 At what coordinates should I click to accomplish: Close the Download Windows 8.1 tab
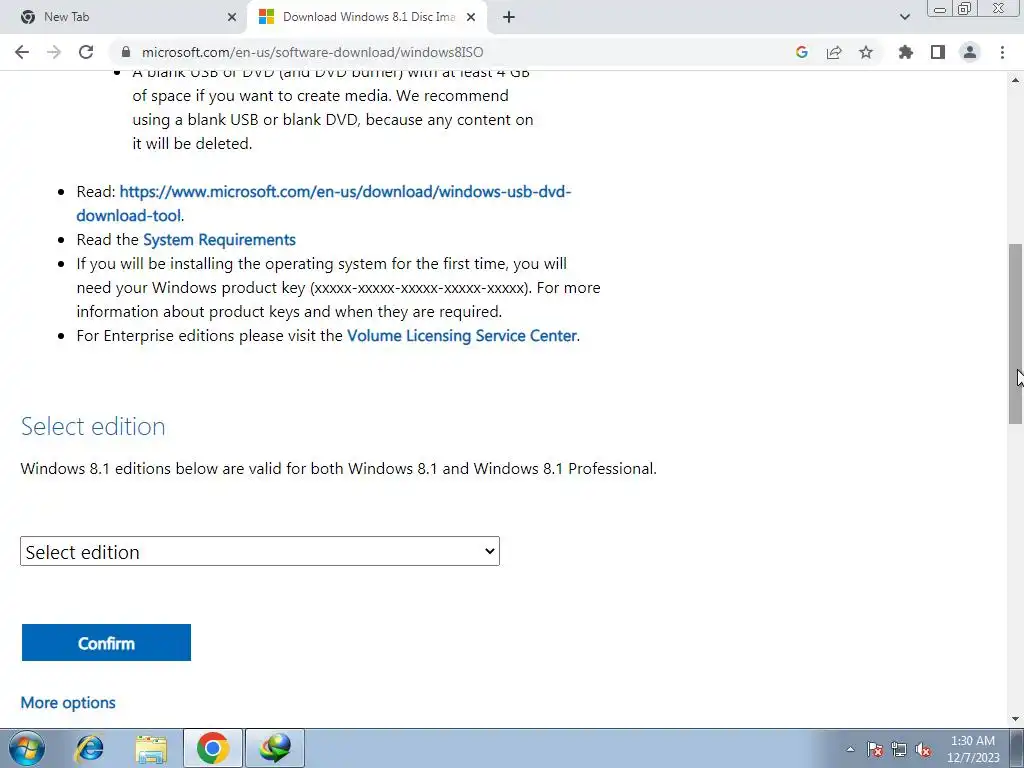tap(471, 17)
